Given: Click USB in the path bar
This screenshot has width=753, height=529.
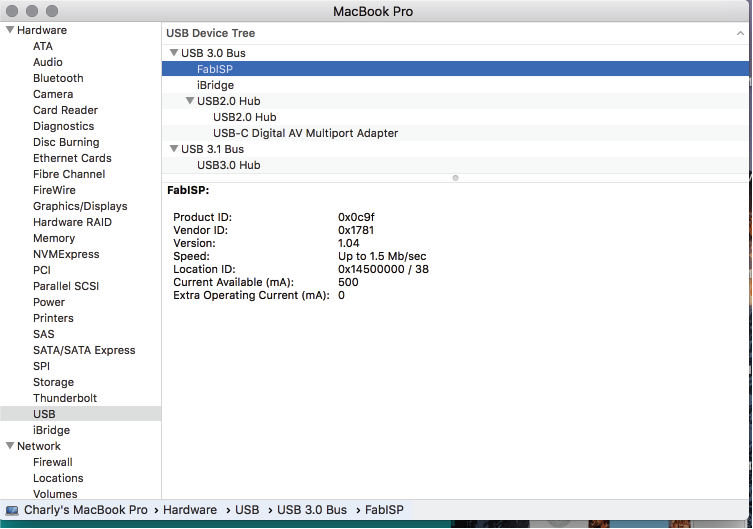Looking at the screenshot, I should click(x=247, y=510).
